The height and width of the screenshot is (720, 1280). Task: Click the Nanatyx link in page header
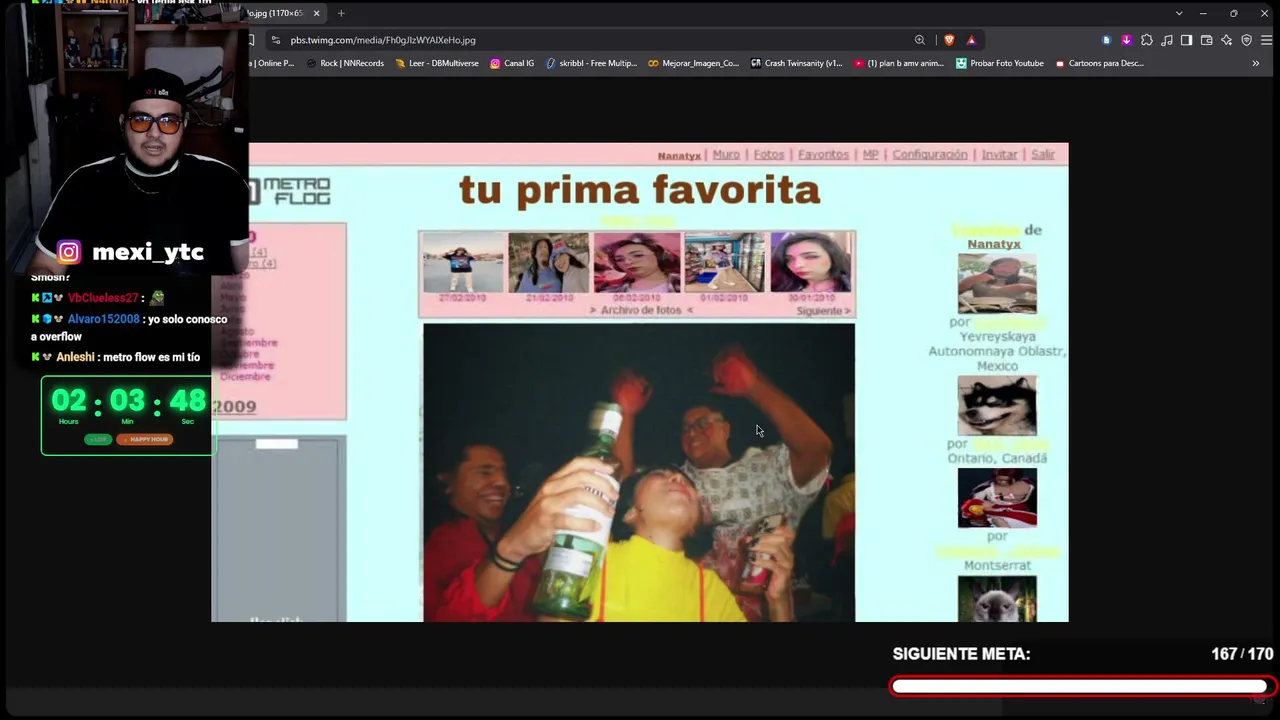[679, 156]
